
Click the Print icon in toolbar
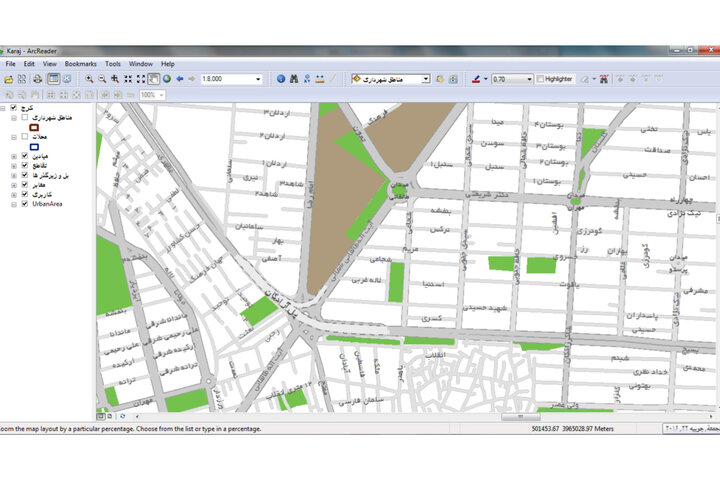coord(38,79)
